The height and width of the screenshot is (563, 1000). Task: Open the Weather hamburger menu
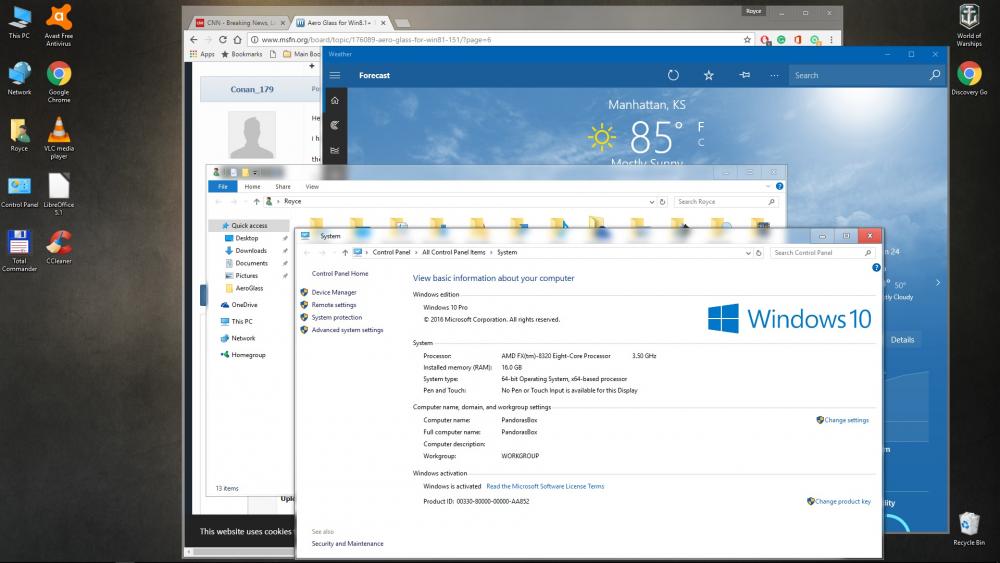point(335,75)
